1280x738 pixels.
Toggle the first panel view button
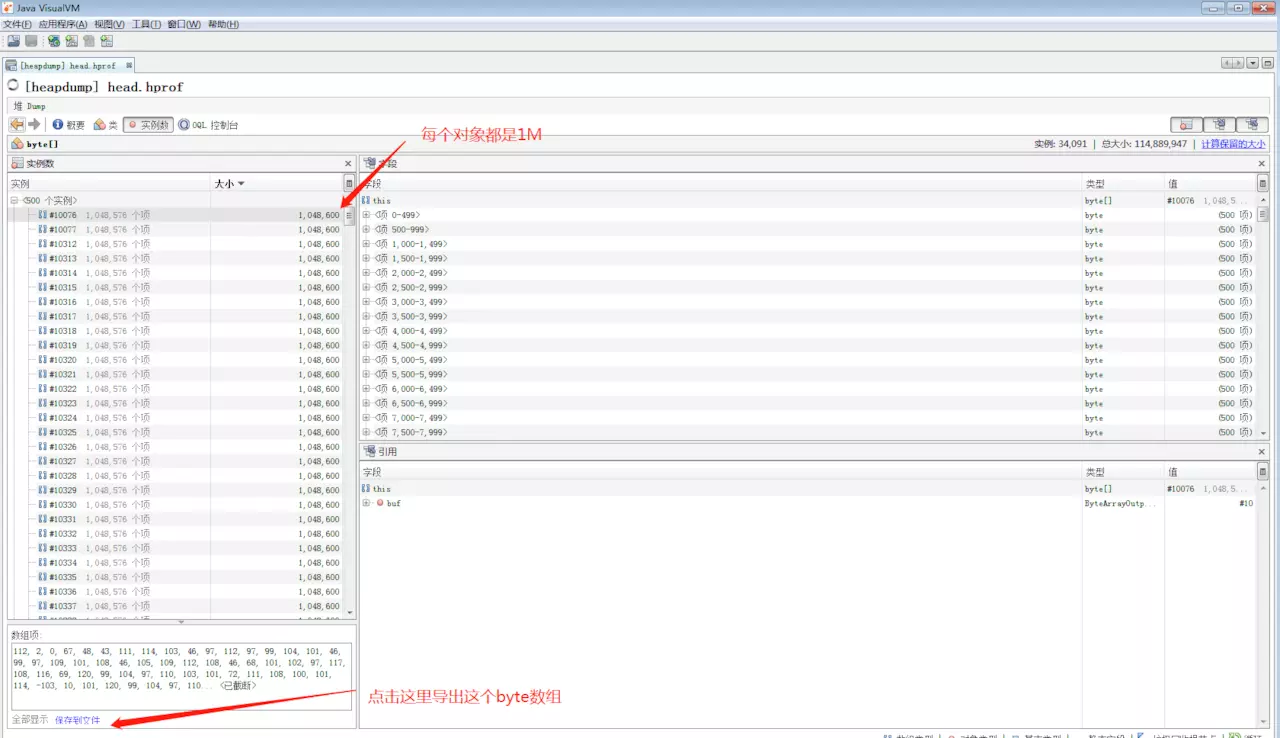click(x=1187, y=125)
